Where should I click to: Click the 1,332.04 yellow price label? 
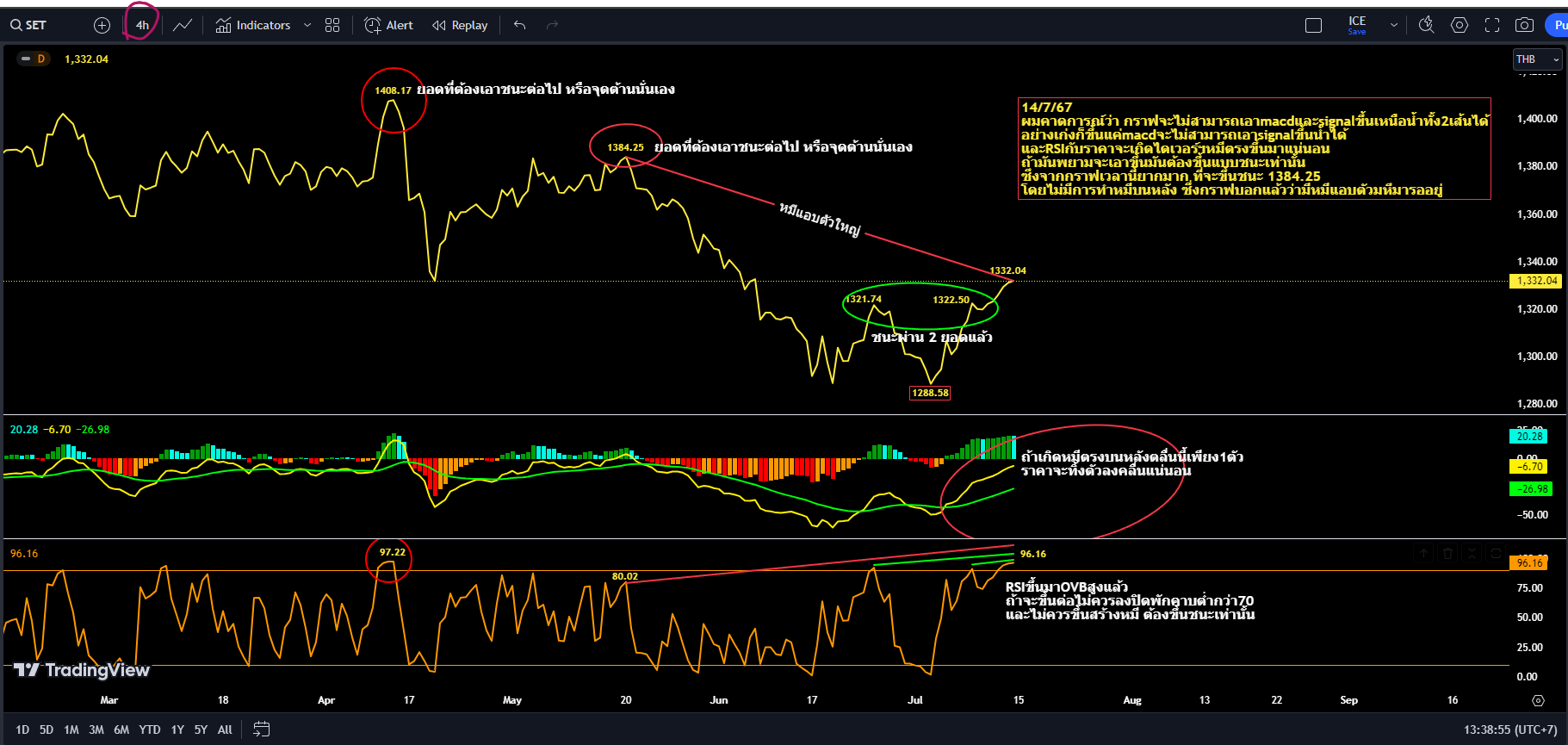point(1537,281)
